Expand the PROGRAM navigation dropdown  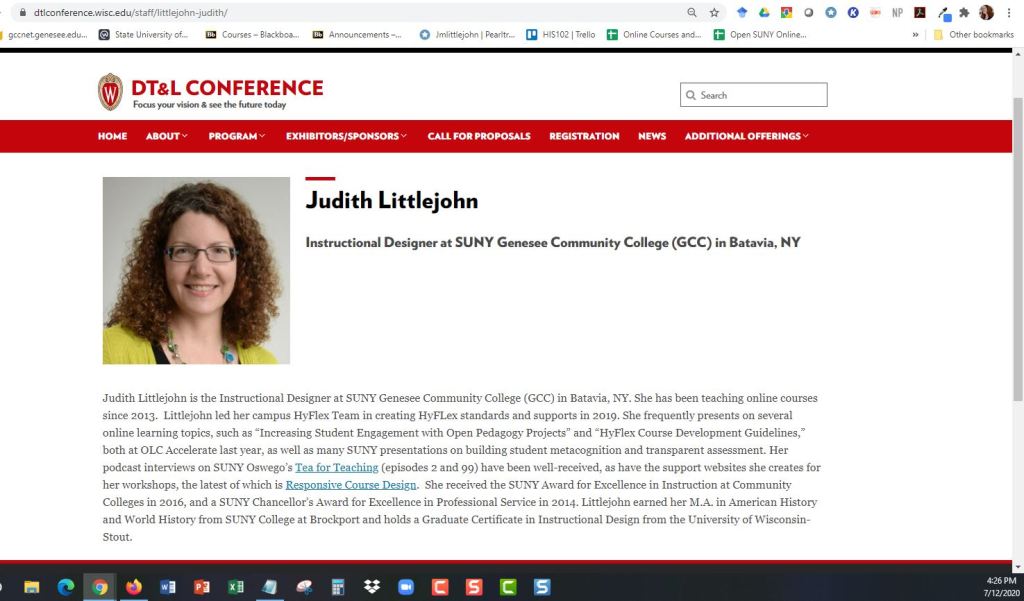point(236,136)
